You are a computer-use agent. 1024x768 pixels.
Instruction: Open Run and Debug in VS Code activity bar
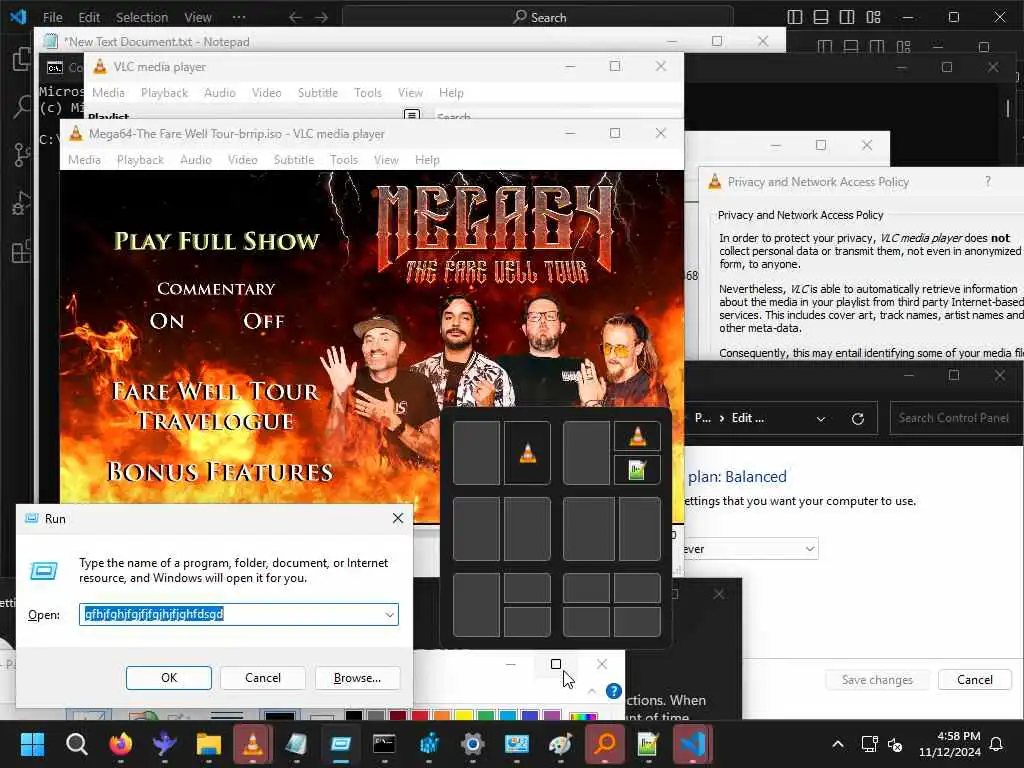point(22,204)
